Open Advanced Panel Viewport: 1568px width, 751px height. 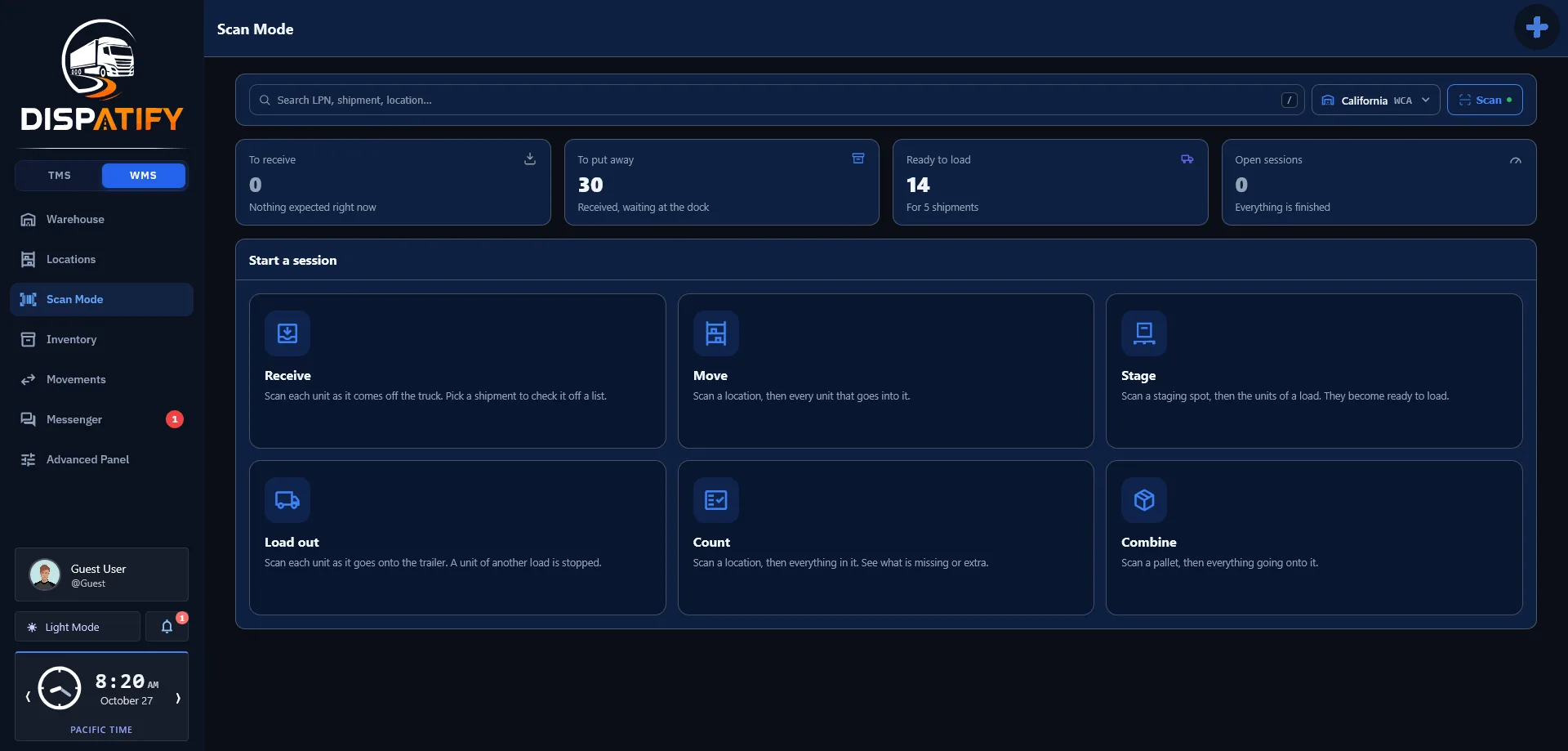point(101,459)
